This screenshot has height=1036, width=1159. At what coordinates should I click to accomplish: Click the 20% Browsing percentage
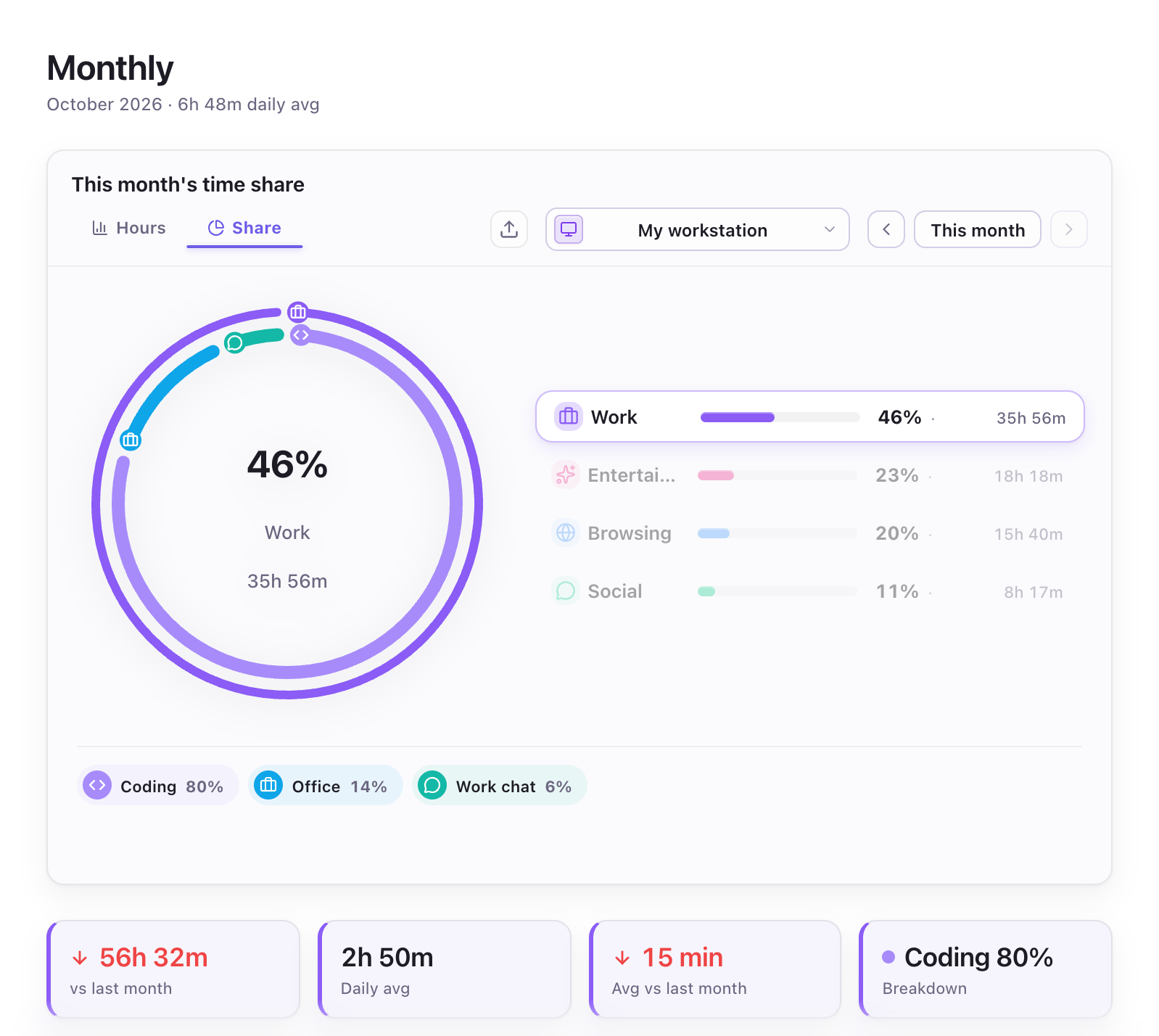click(x=897, y=533)
